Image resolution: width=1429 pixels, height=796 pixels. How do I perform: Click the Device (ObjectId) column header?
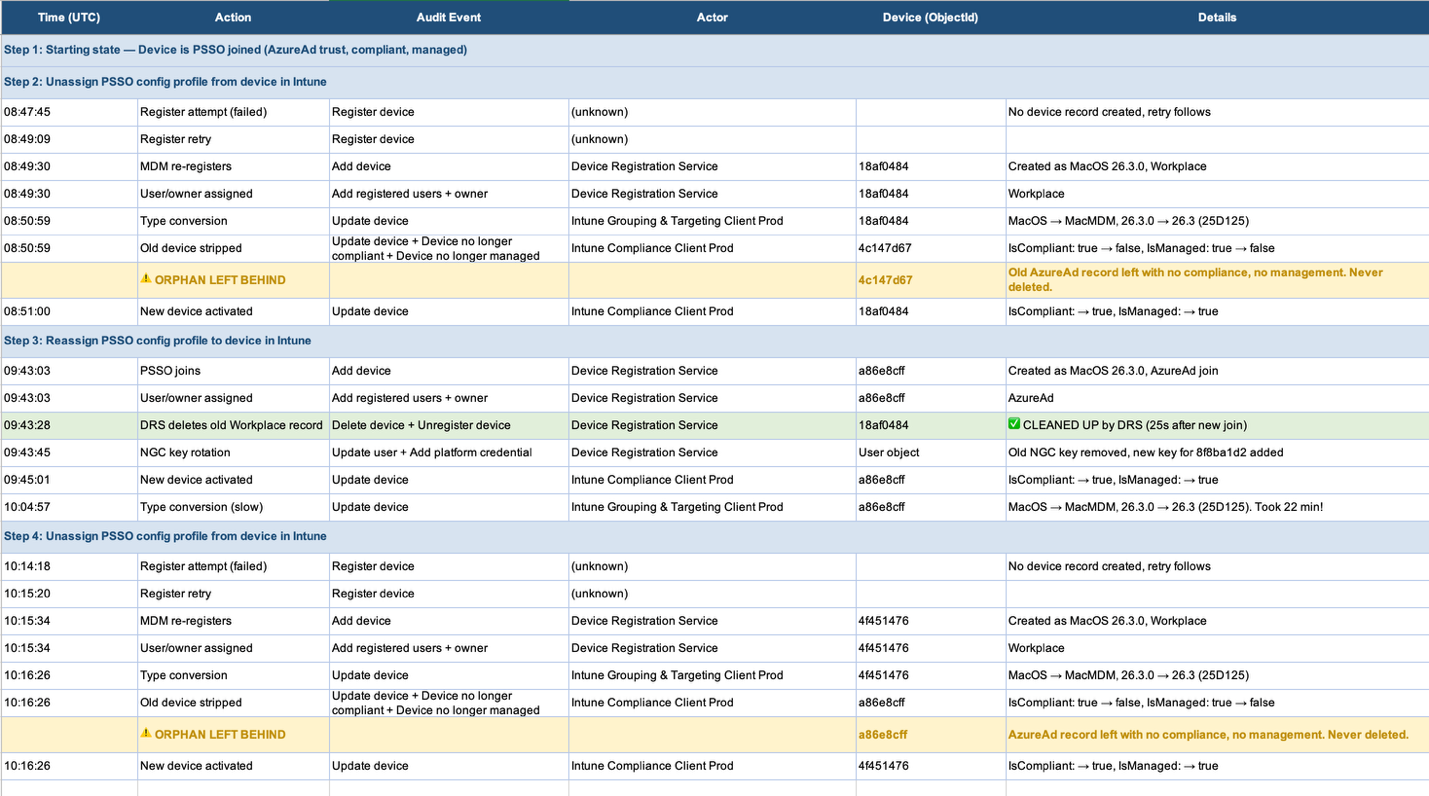pos(930,17)
